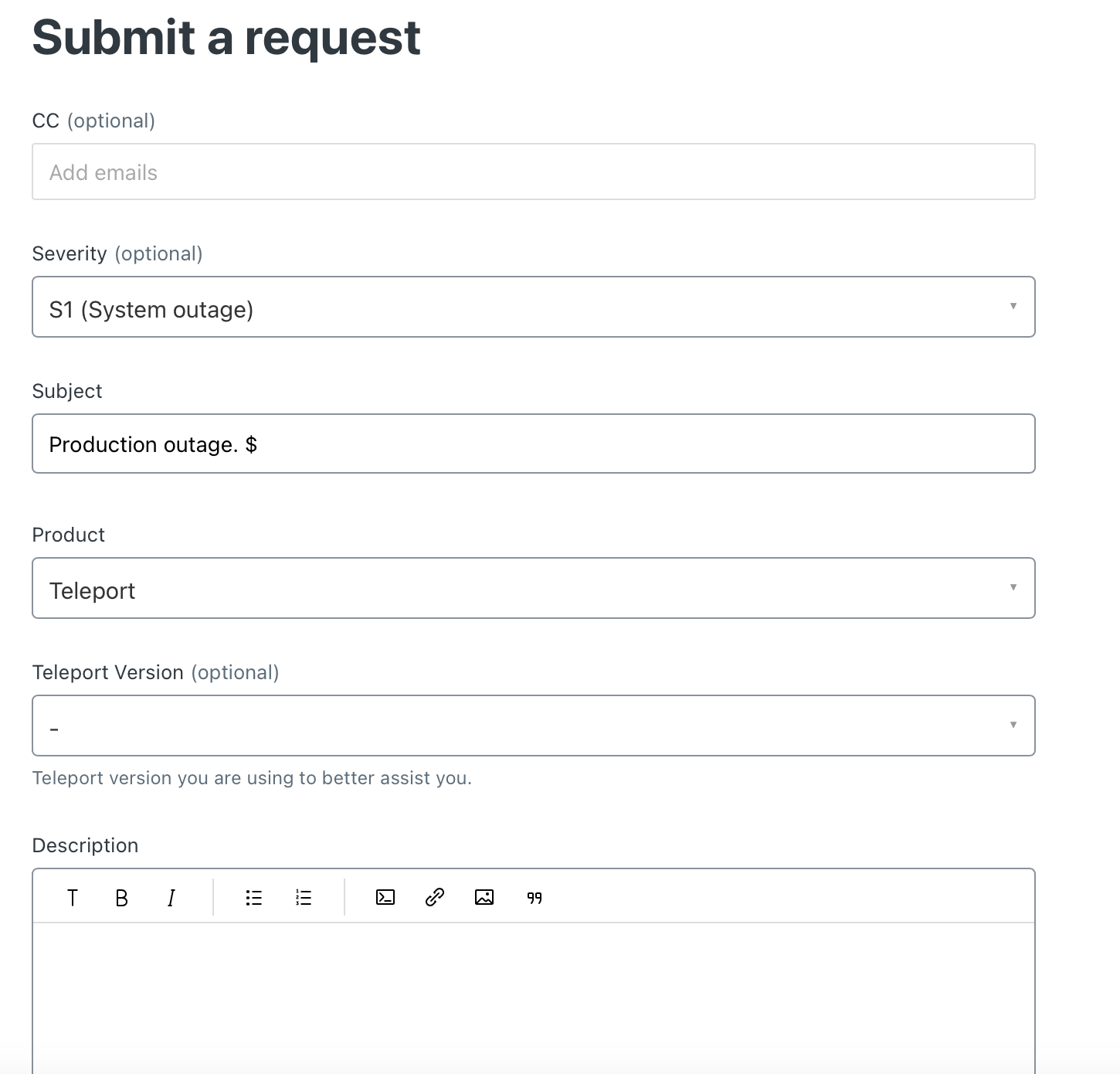Click the Subject field label
This screenshot has height=1074, width=1120.
click(67, 392)
